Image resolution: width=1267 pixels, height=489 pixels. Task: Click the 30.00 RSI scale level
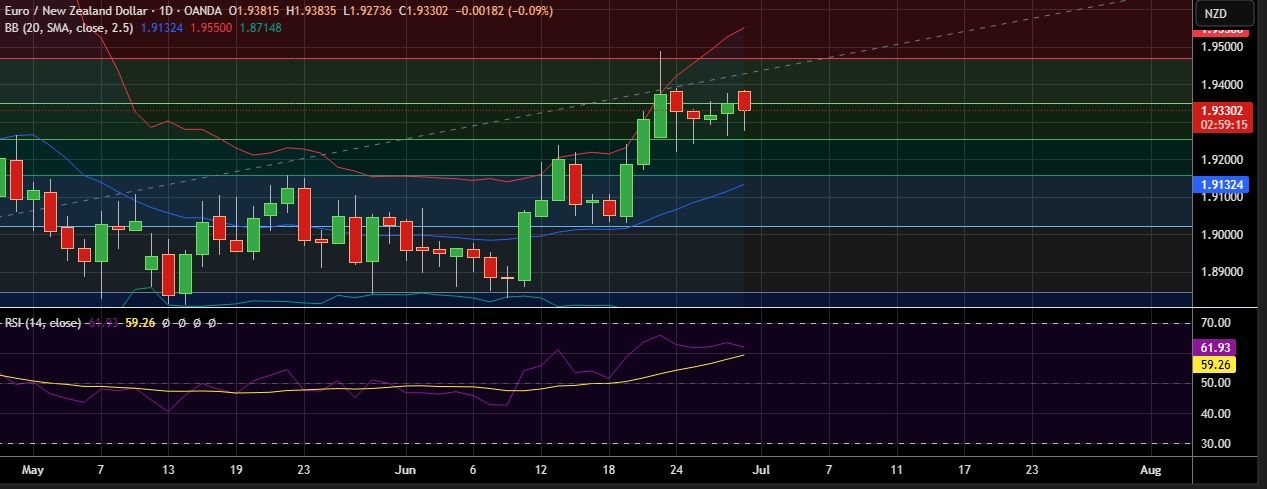(x=1216, y=443)
